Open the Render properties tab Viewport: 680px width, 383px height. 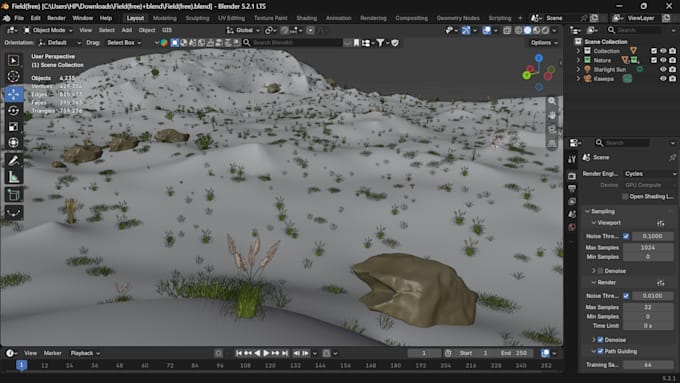coord(572,176)
